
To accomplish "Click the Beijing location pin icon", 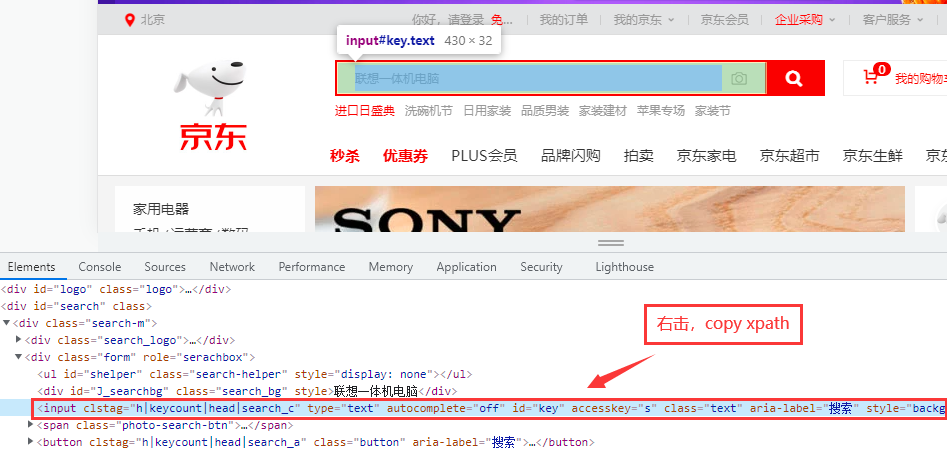I will [x=129, y=20].
